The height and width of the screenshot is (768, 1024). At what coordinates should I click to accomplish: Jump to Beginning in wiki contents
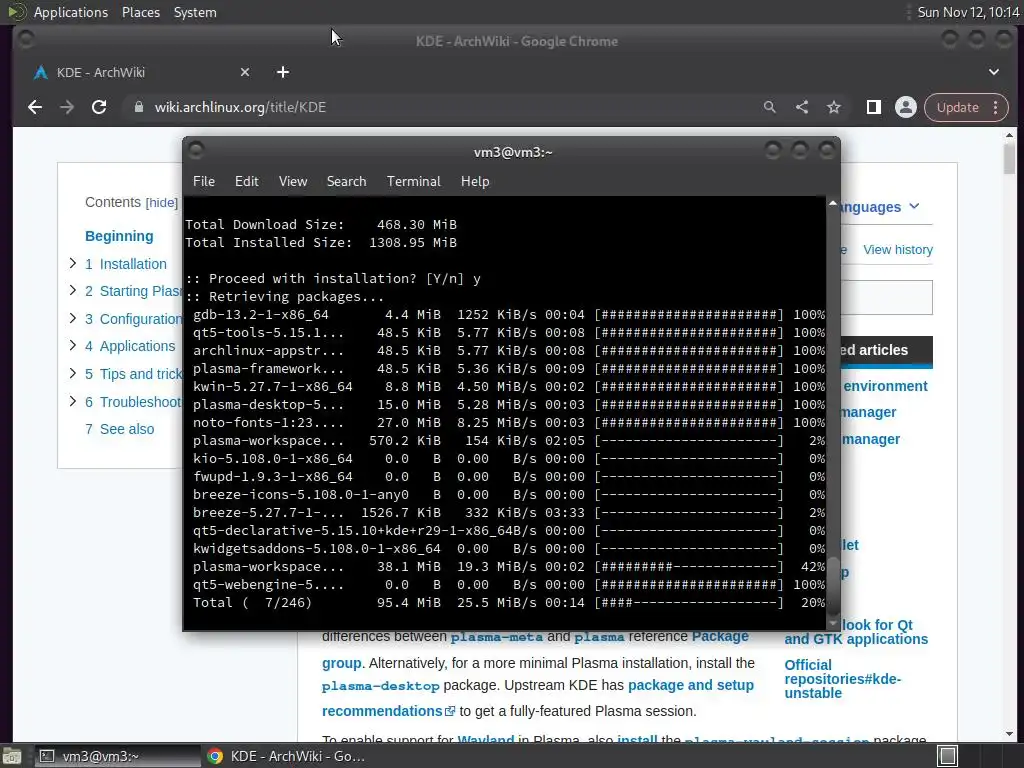(119, 236)
